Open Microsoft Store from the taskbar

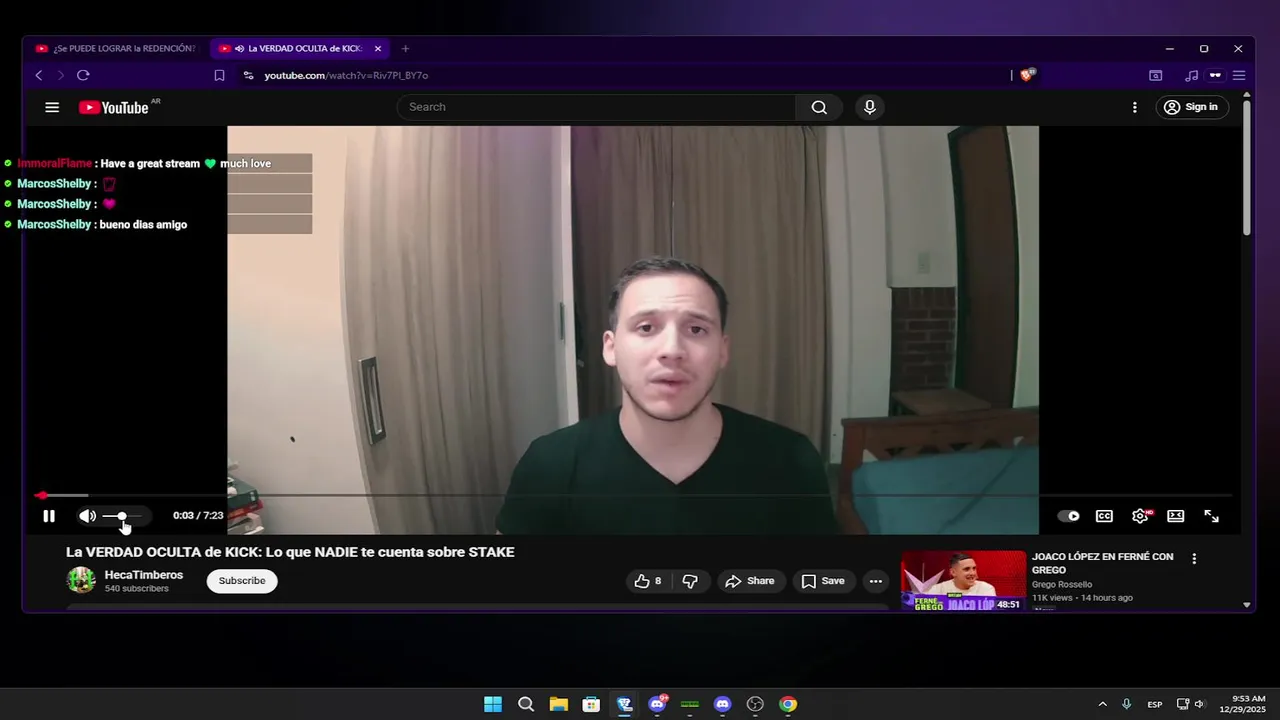pyautogui.click(x=591, y=704)
